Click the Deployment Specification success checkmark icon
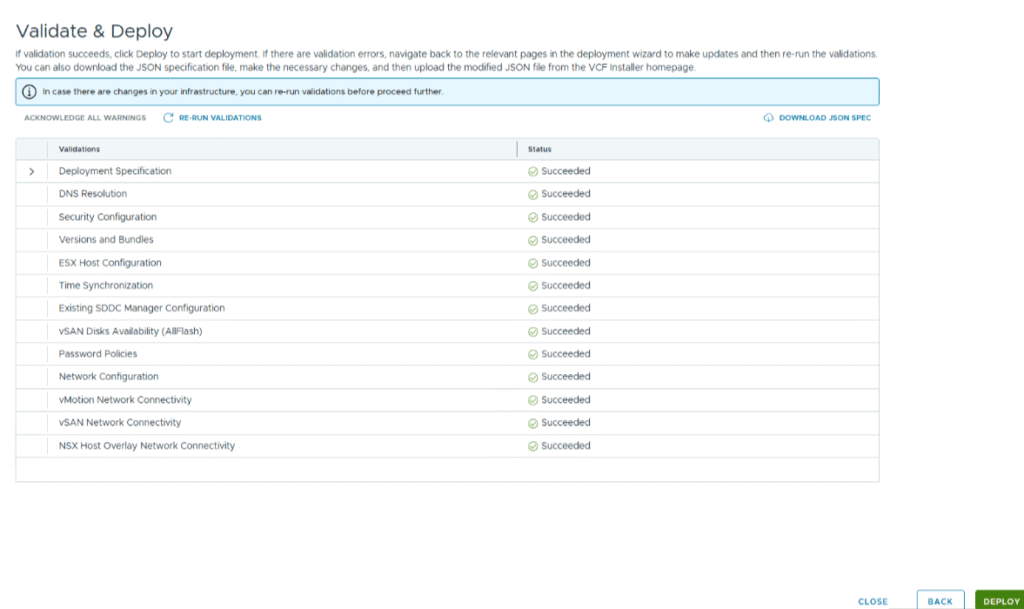 pyautogui.click(x=533, y=171)
